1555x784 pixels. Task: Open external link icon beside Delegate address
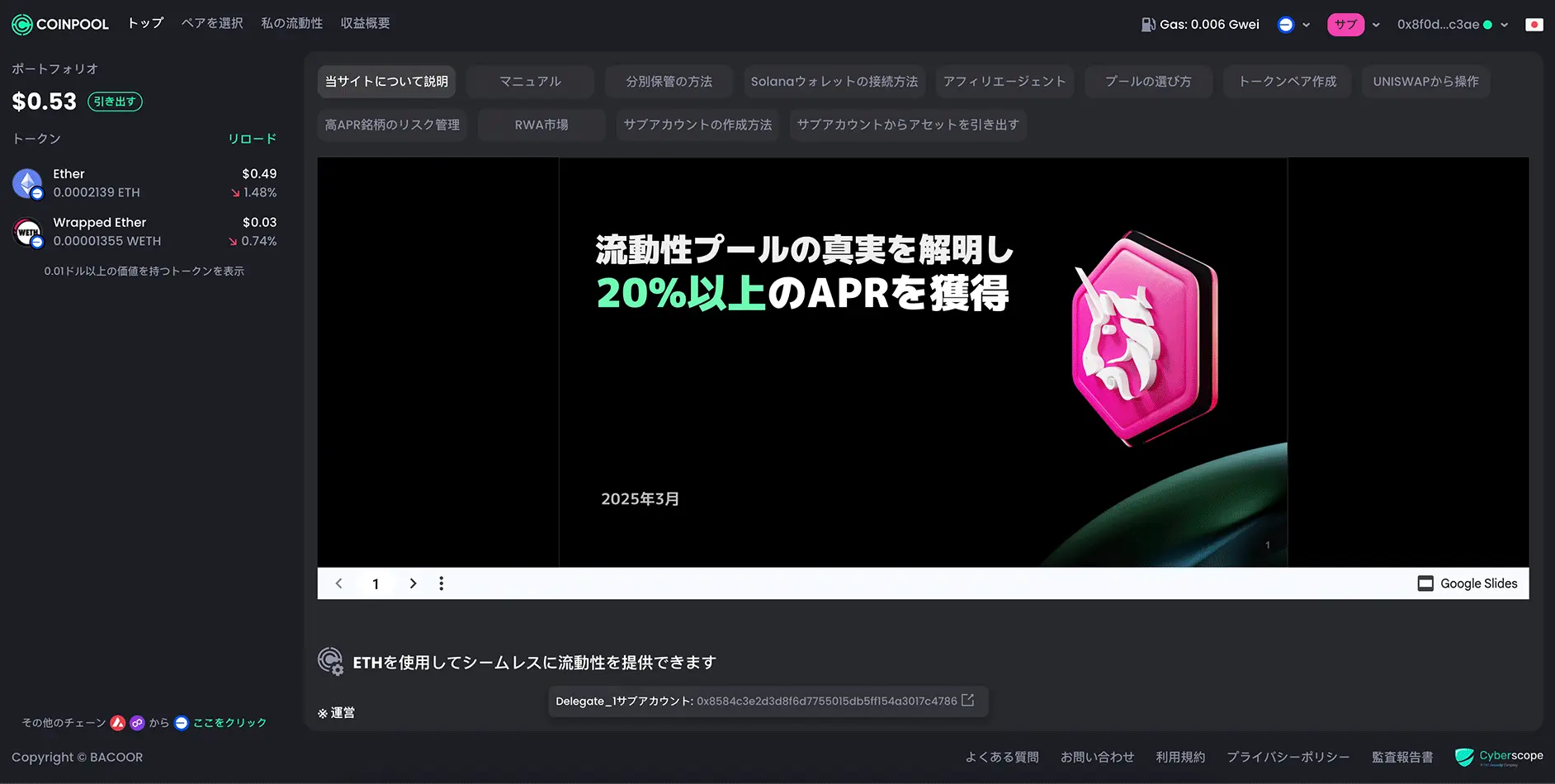[x=968, y=701]
